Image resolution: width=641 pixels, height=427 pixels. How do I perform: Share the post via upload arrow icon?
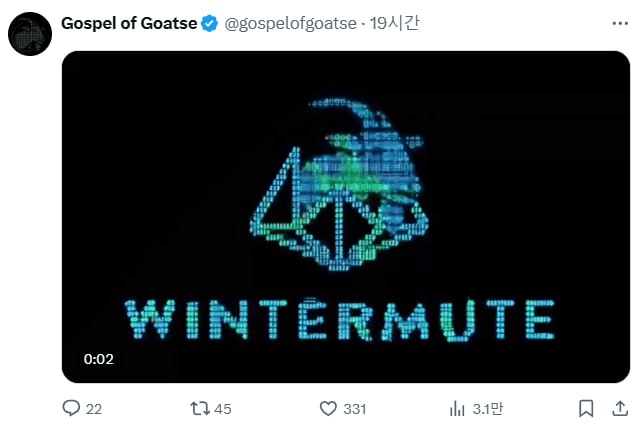pos(620,408)
